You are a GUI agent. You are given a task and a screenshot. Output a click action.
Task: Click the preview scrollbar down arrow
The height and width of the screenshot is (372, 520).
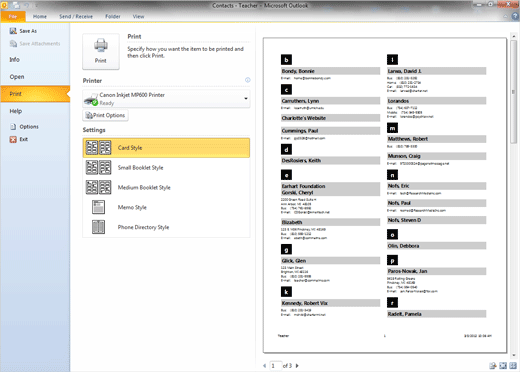(x=513, y=355)
